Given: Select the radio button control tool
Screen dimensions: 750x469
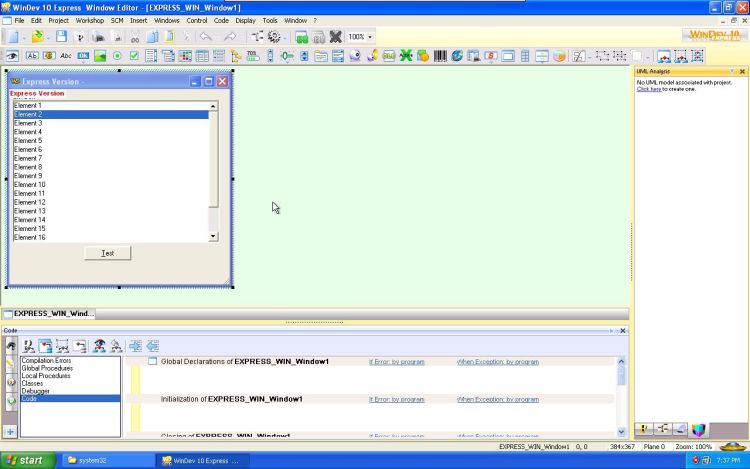Looking at the screenshot, I should [117, 56].
